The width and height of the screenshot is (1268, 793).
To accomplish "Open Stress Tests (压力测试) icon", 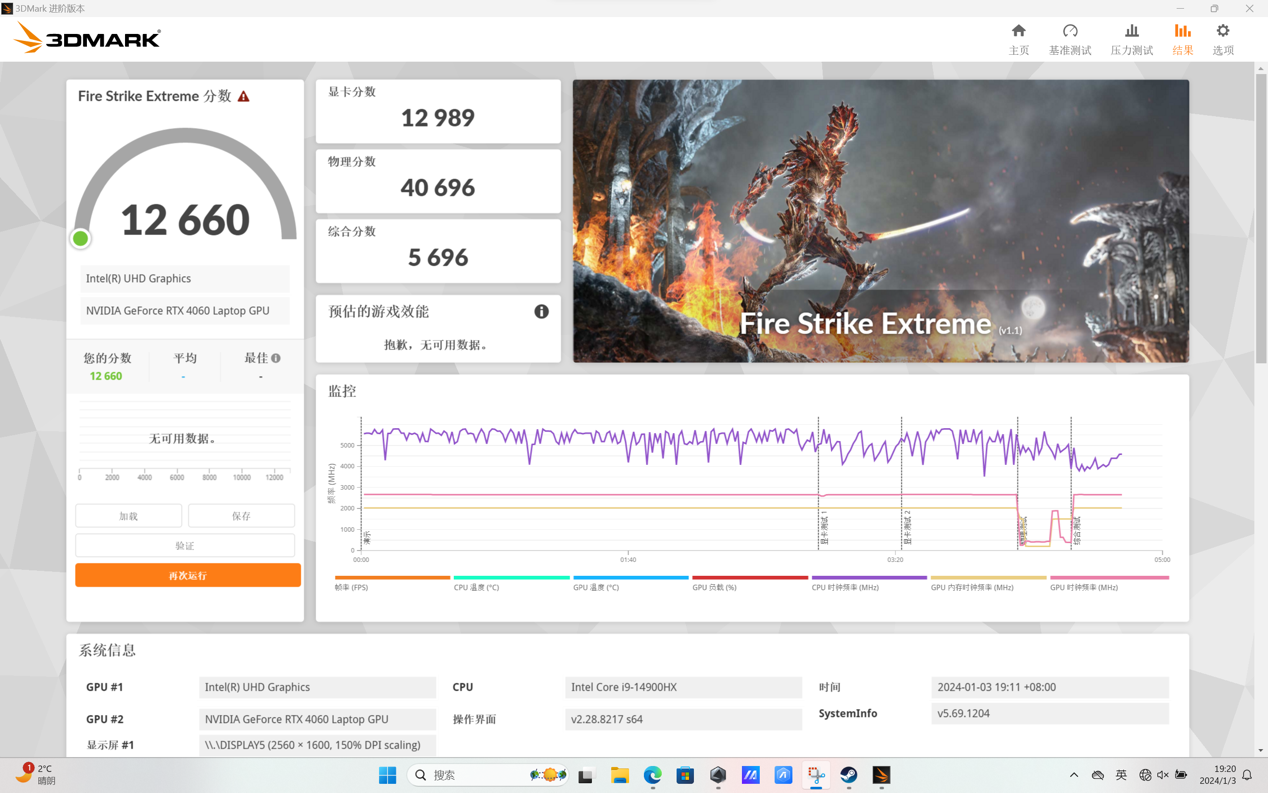I will point(1131,39).
